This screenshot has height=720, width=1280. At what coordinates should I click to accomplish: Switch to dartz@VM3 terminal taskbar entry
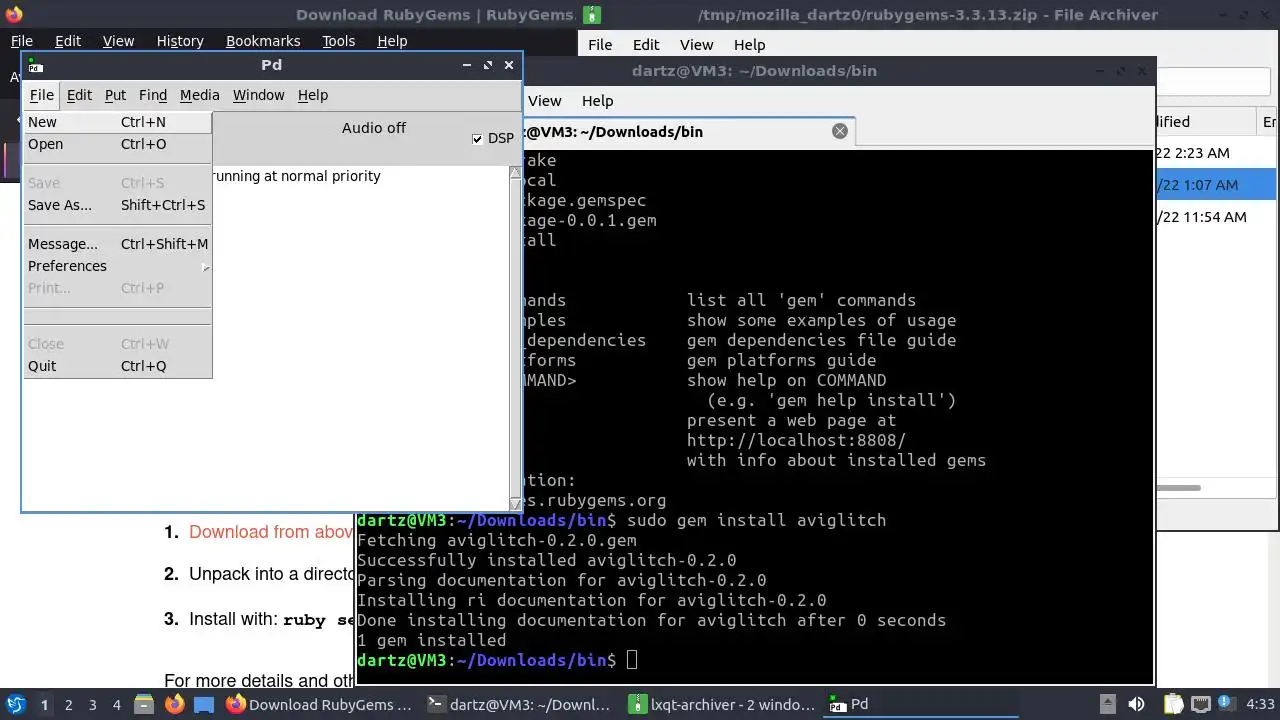coord(521,705)
